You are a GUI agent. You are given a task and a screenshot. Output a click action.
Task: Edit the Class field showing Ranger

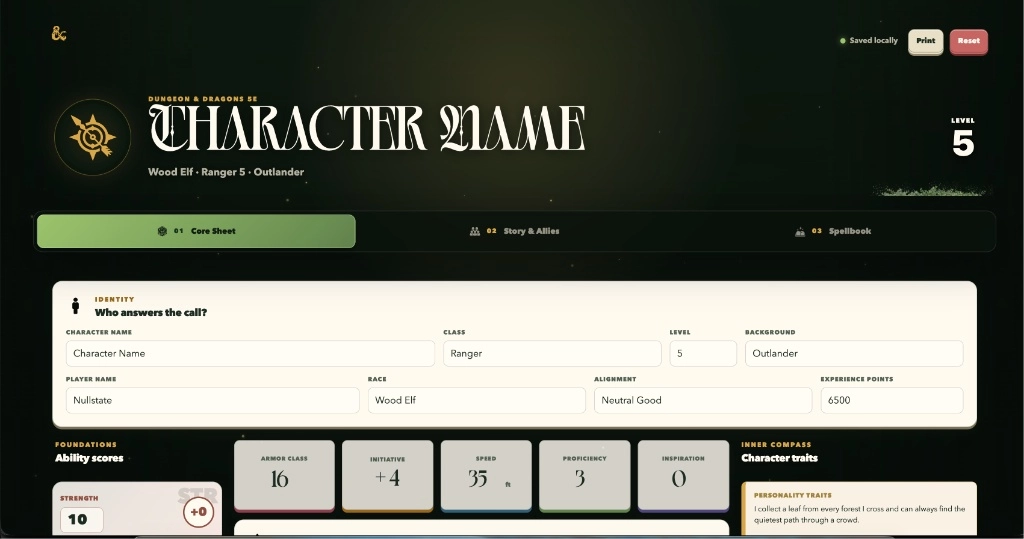[552, 353]
